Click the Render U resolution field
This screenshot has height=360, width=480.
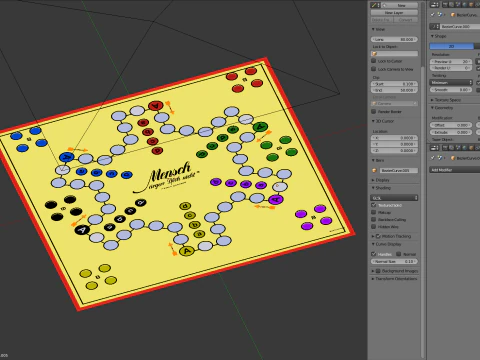(x=451, y=68)
